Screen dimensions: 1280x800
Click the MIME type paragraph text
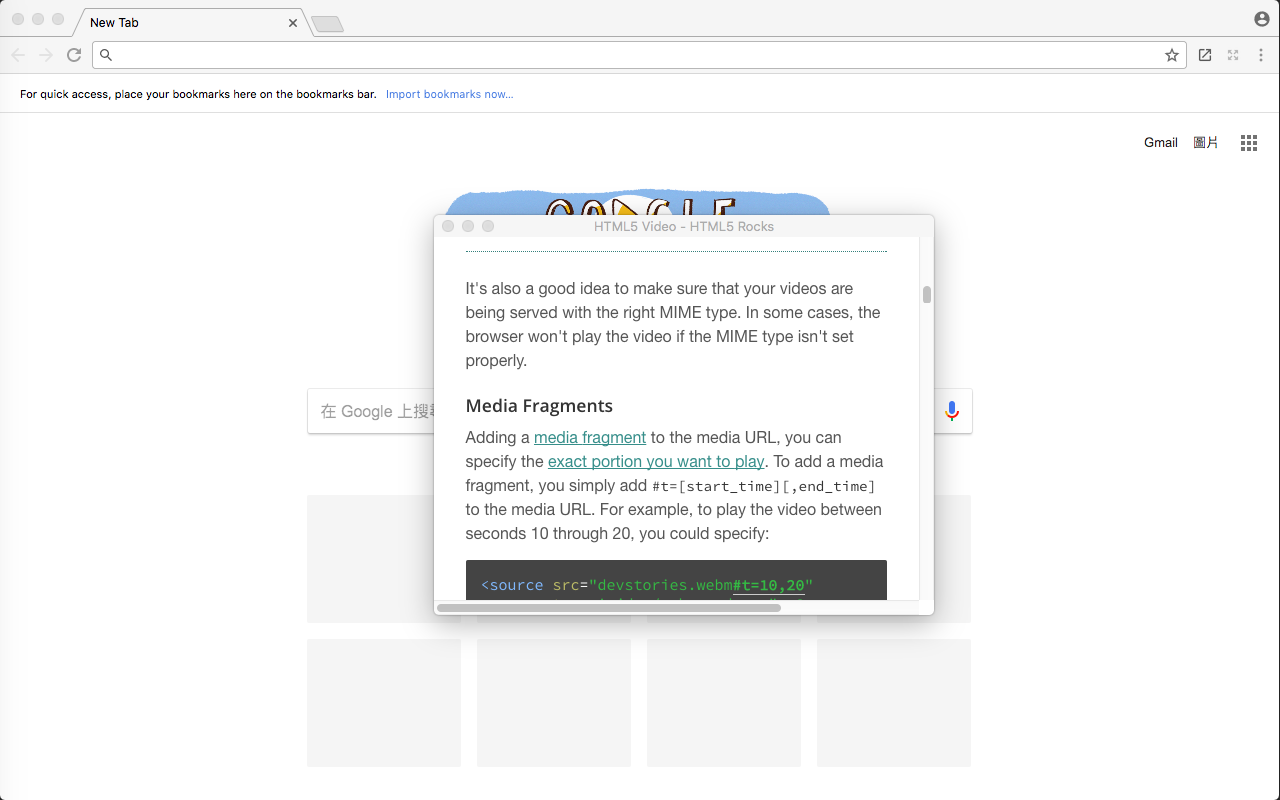673,324
